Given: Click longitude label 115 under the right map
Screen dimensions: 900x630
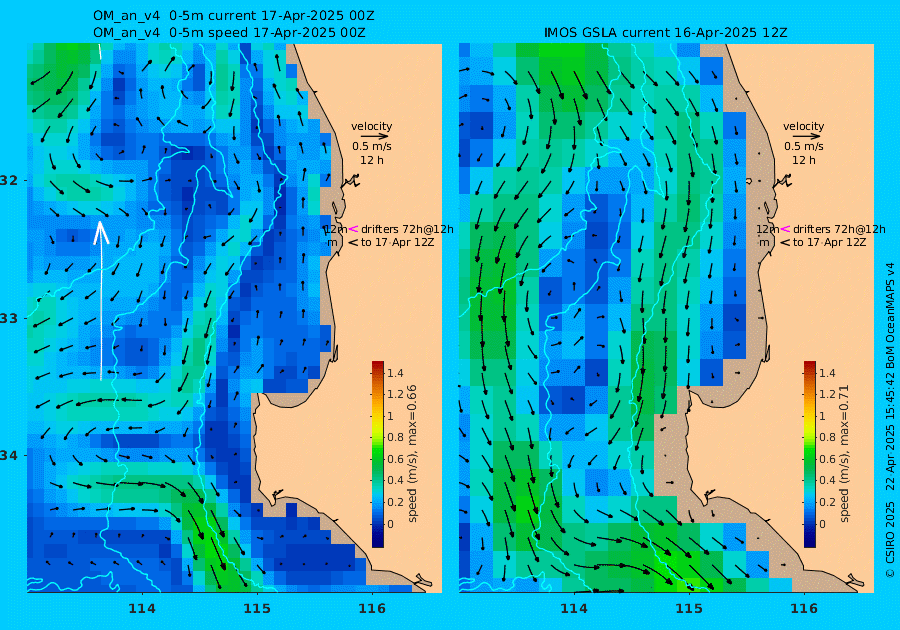Looking at the screenshot, I should coord(689,609).
